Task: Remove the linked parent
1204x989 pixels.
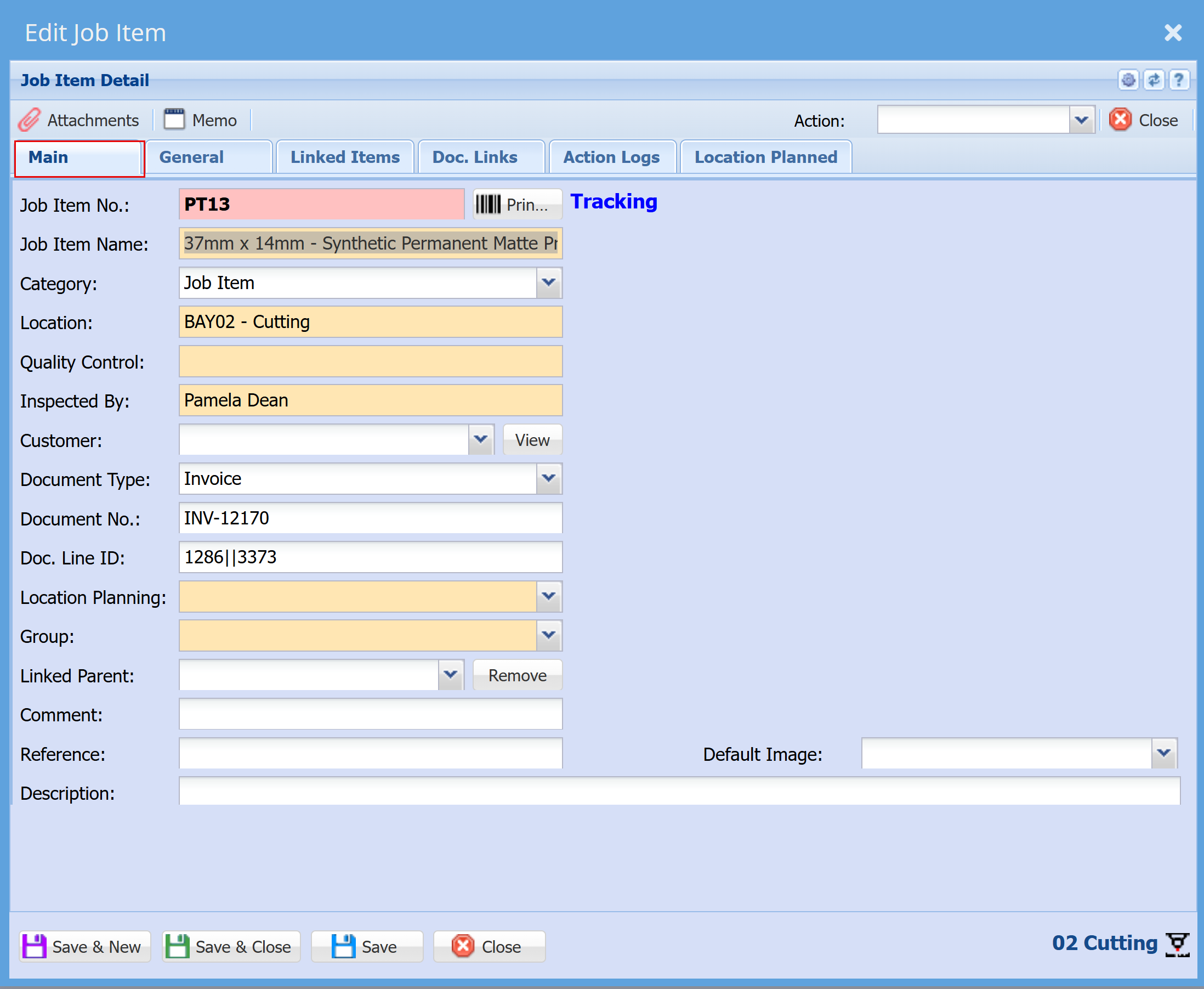Action: [518, 676]
